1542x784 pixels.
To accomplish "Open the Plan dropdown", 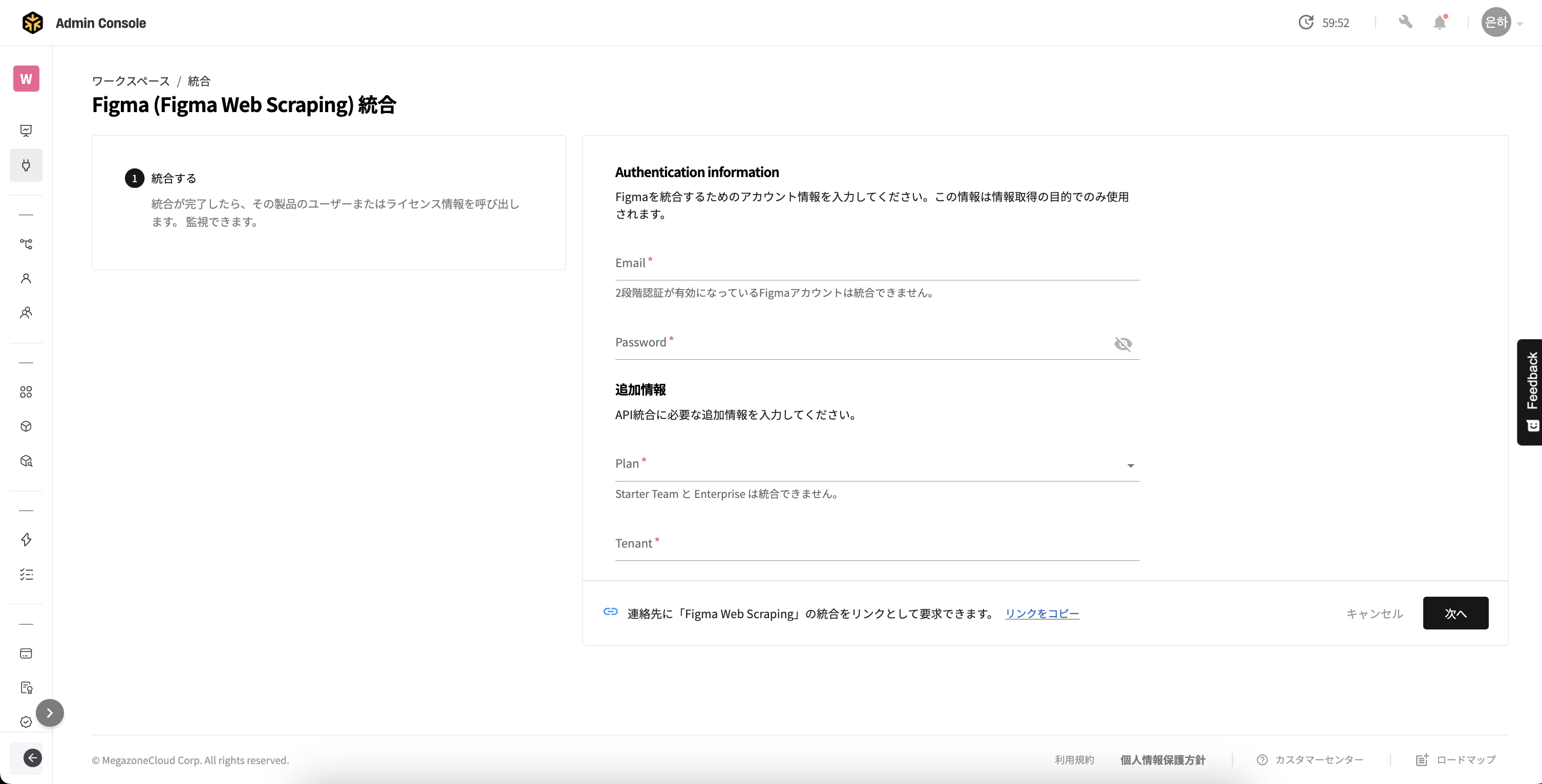I will tap(1130, 465).
